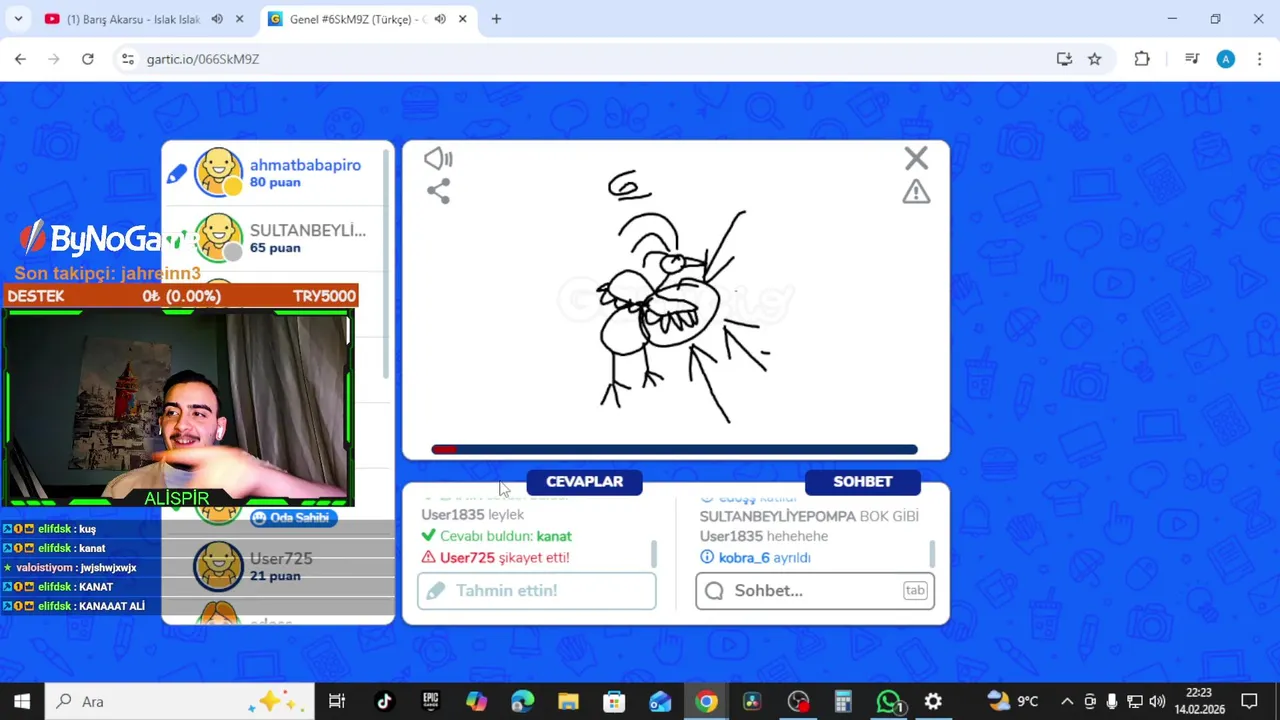
Task: Open Microsoft Store from the taskbar
Action: tap(614, 701)
